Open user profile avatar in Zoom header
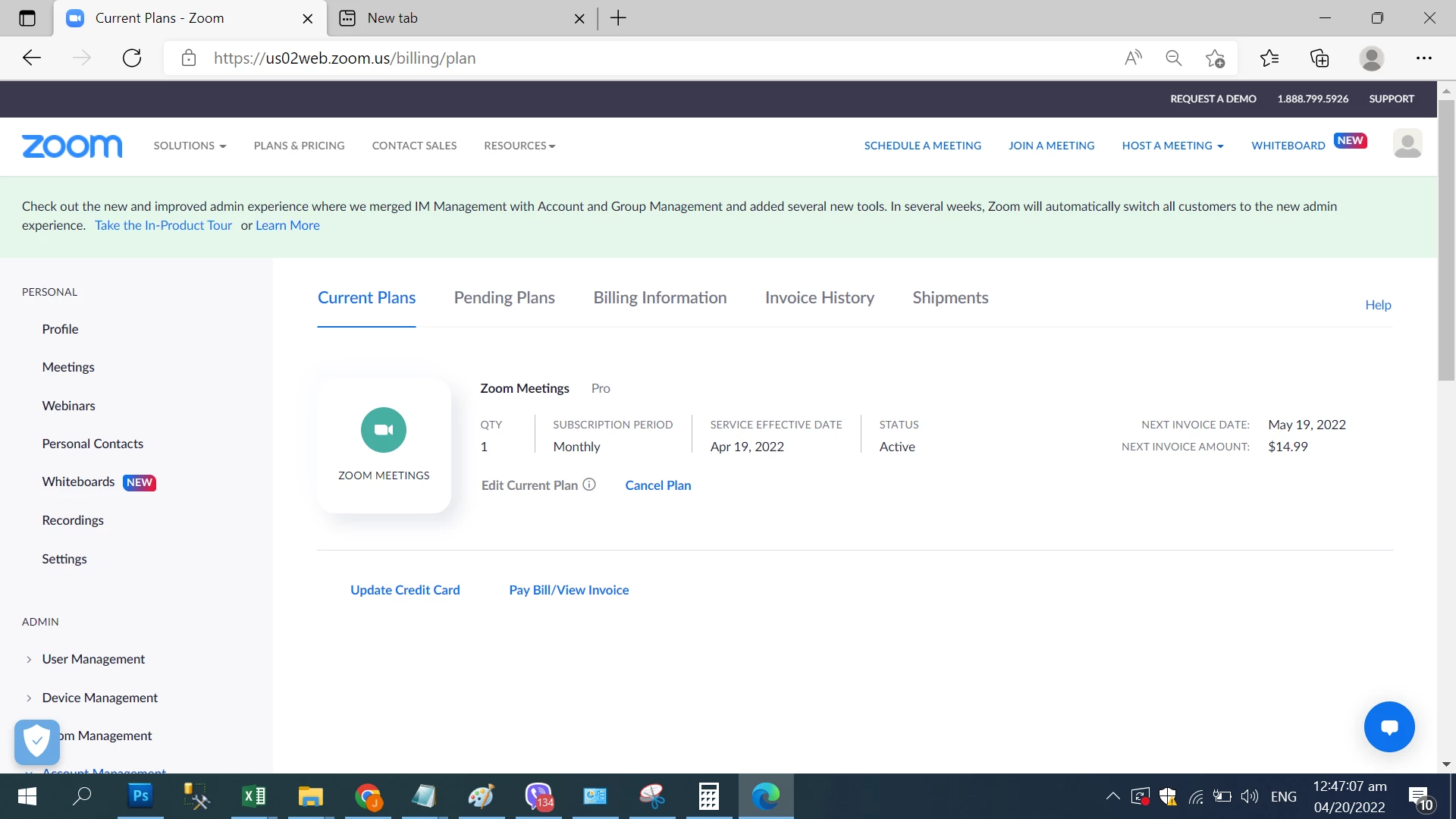1456x819 pixels. tap(1407, 144)
